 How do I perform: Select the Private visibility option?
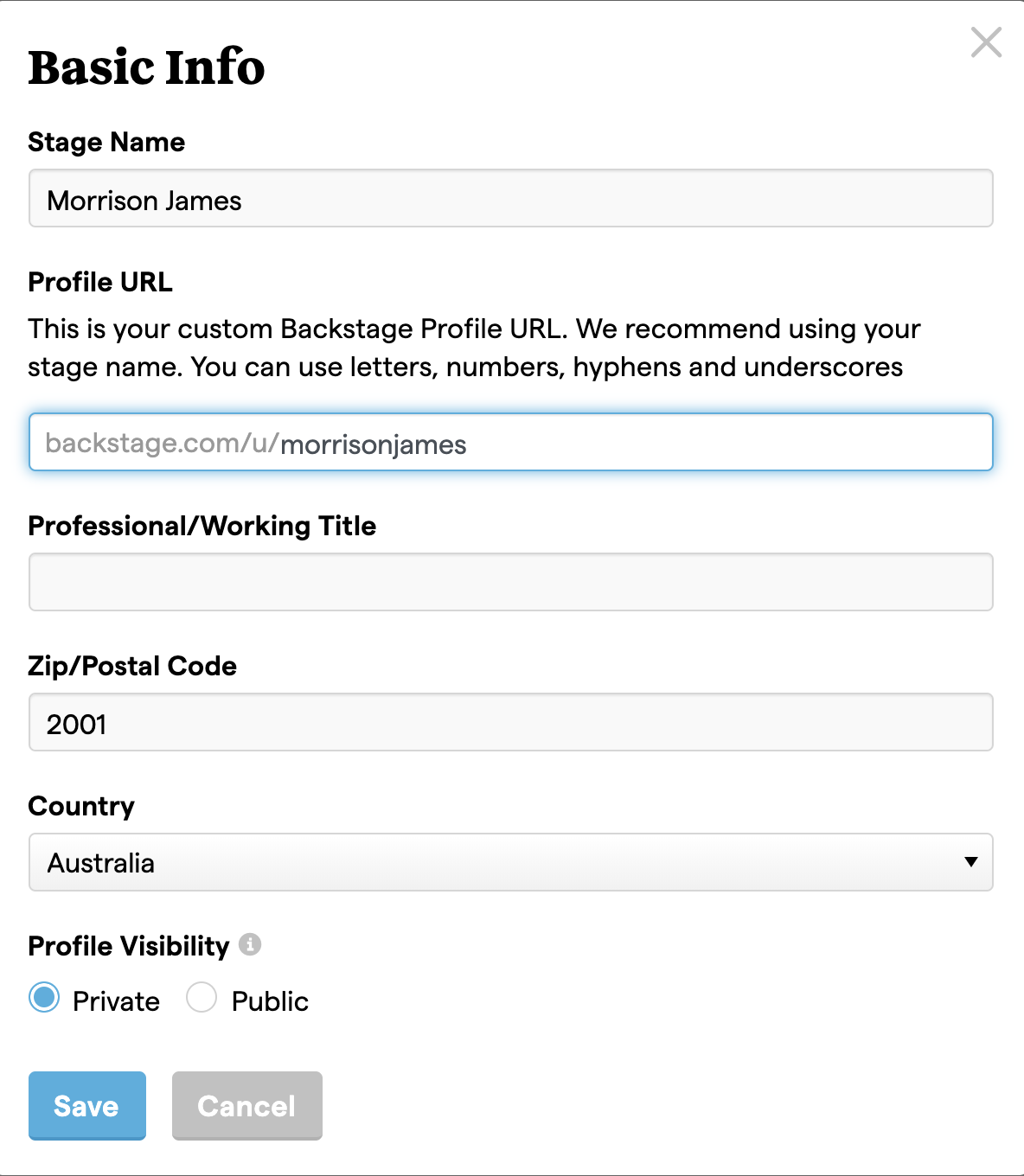click(x=44, y=998)
